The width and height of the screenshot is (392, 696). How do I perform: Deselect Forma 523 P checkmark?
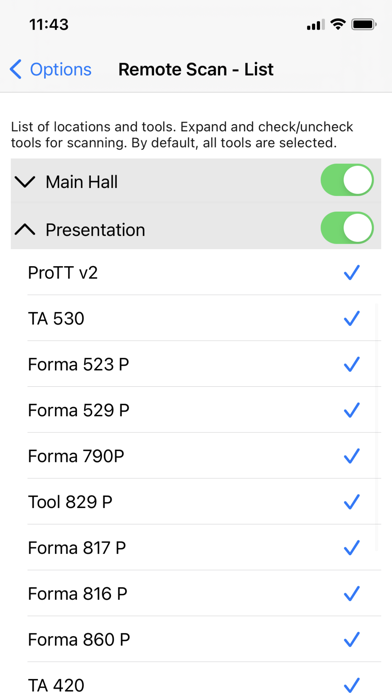[351, 364]
